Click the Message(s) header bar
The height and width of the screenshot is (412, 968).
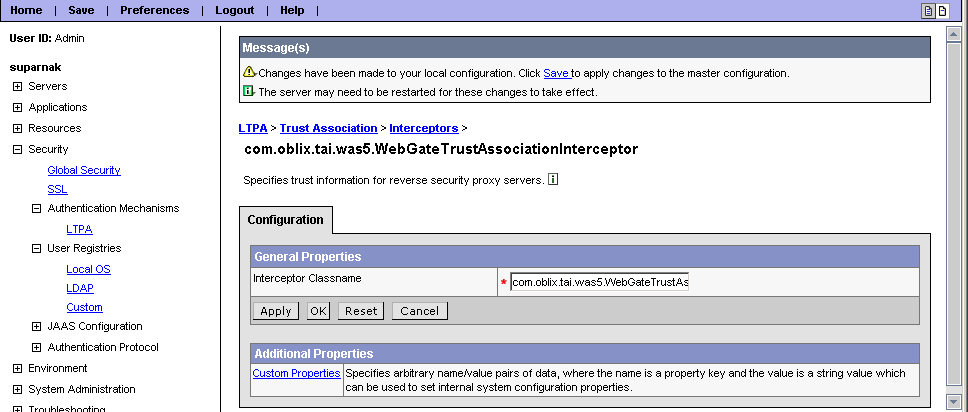585,48
